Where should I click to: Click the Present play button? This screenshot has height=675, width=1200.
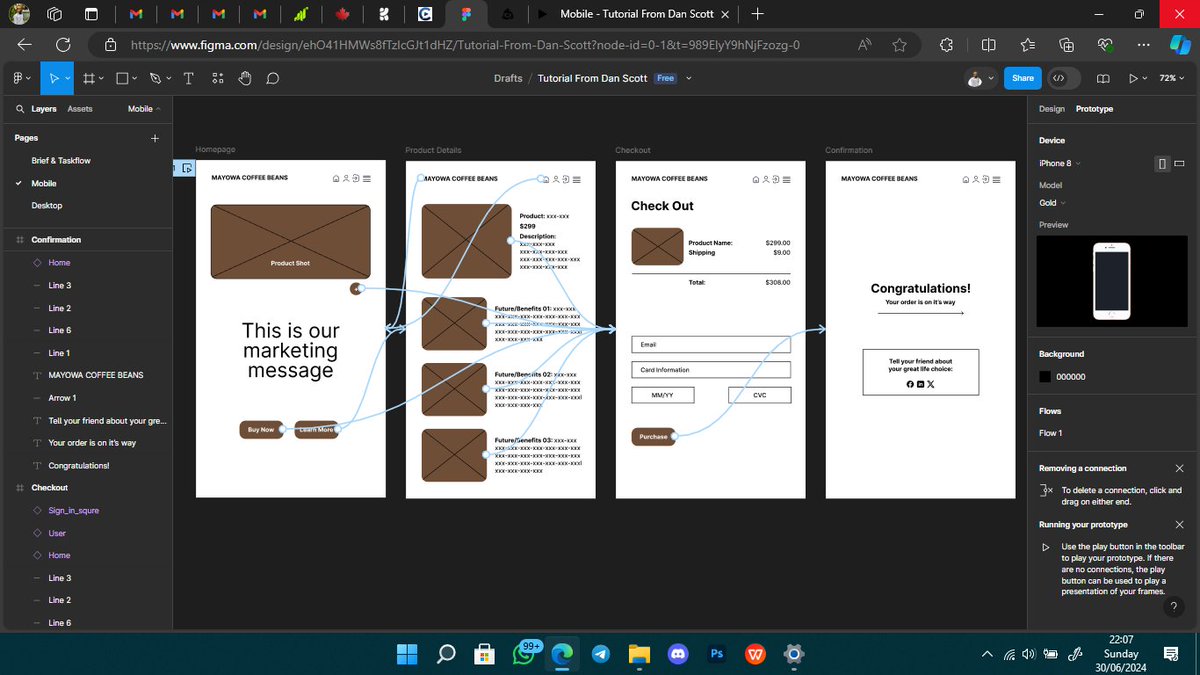pos(1133,78)
